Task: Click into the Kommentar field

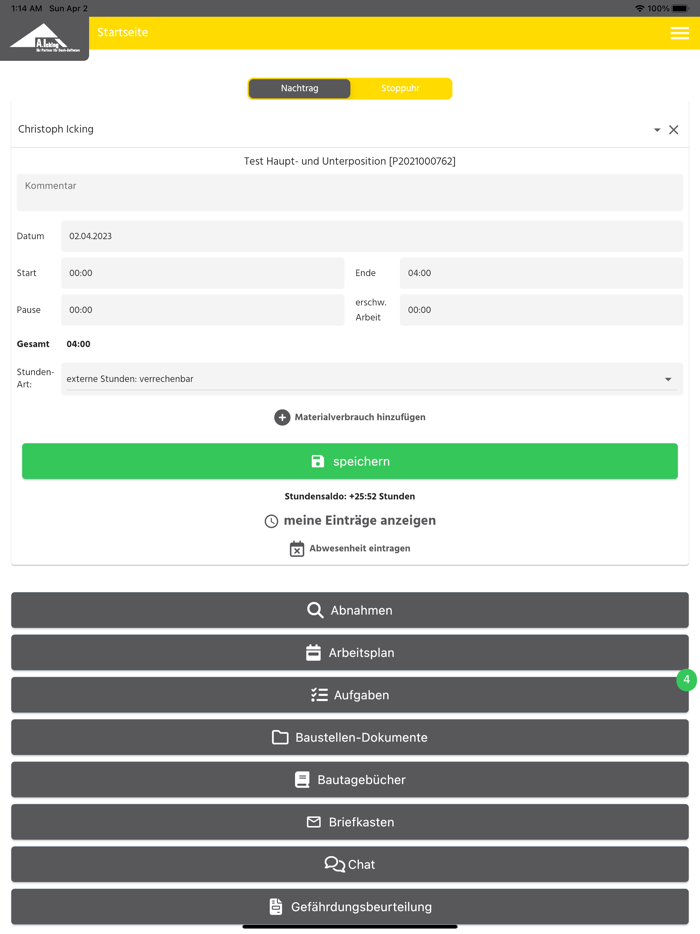Action: click(x=350, y=192)
